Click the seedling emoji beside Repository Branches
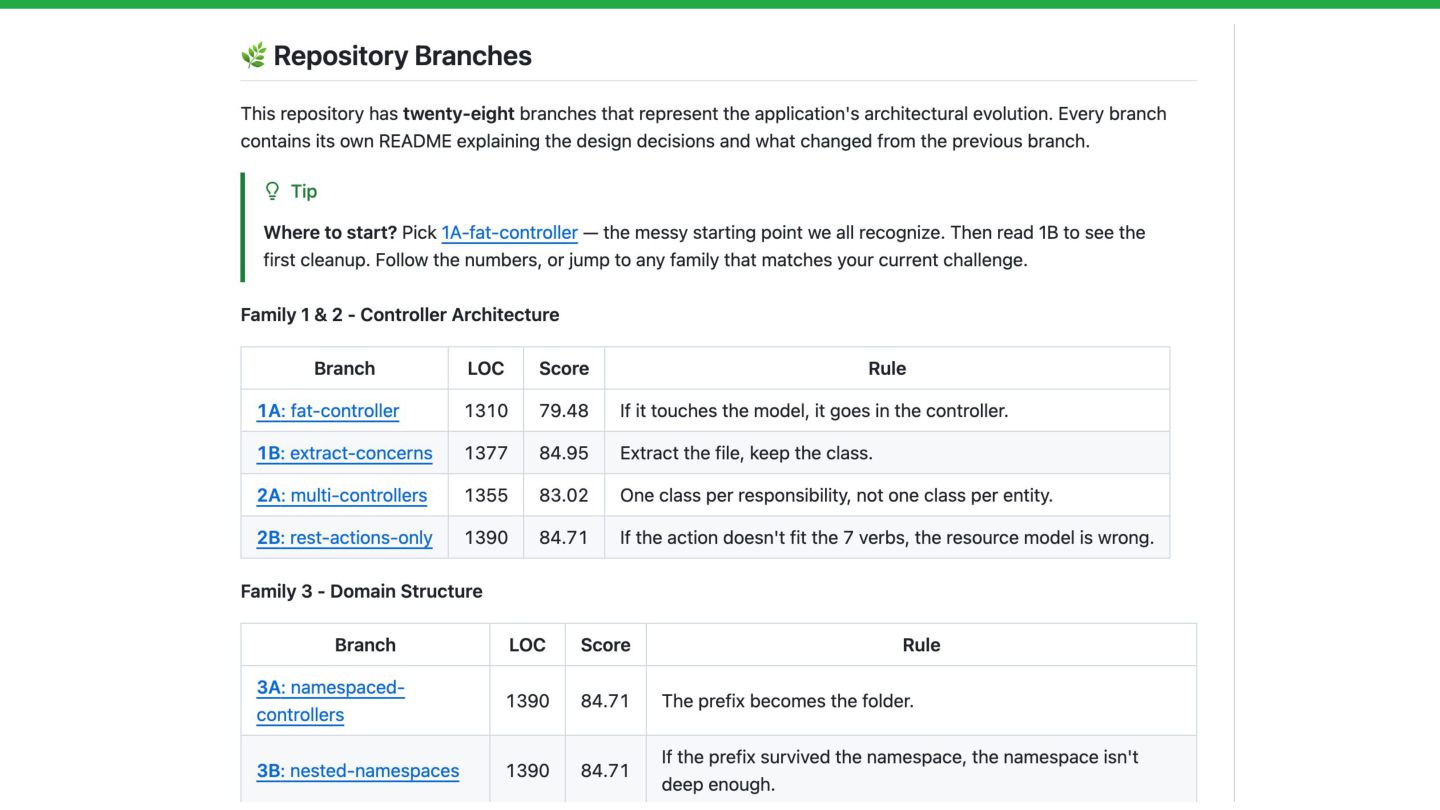 pos(253,56)
